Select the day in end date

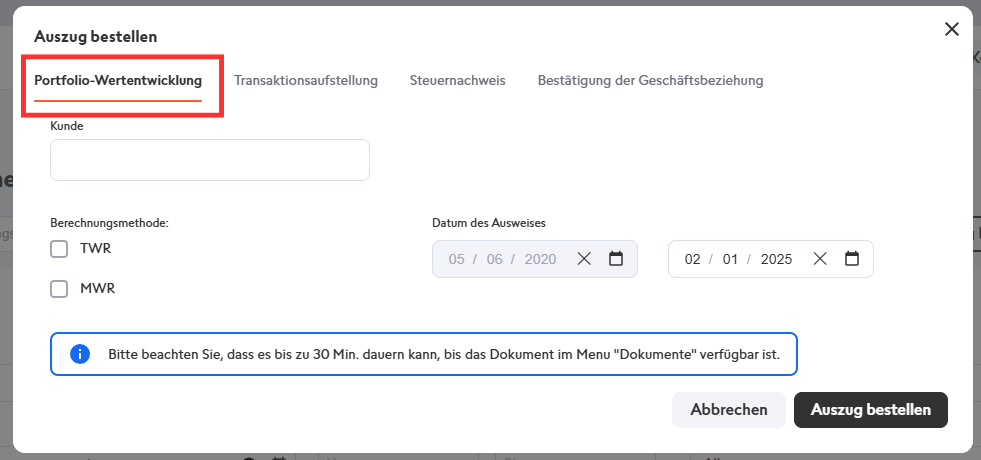693,259
